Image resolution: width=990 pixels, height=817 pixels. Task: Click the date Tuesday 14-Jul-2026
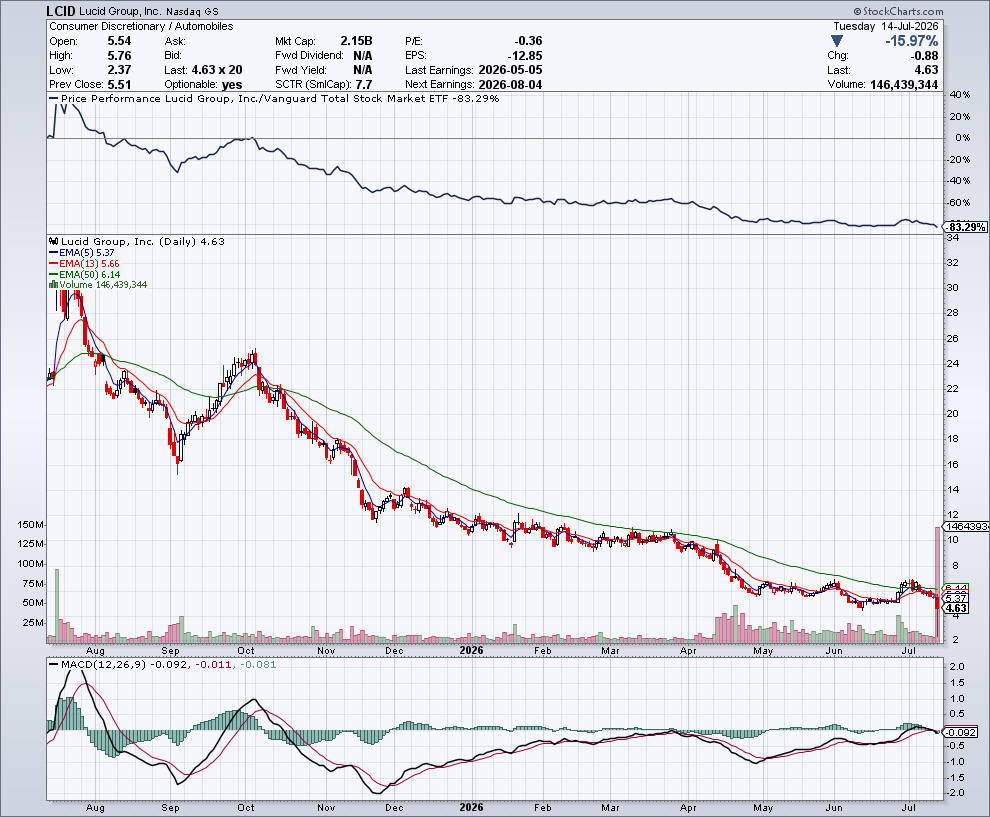885,26
